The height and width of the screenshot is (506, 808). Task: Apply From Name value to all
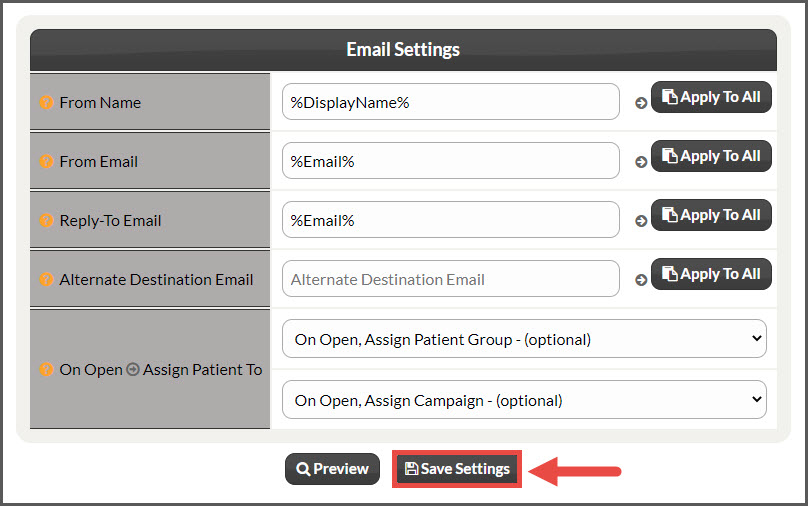(711, 97)
